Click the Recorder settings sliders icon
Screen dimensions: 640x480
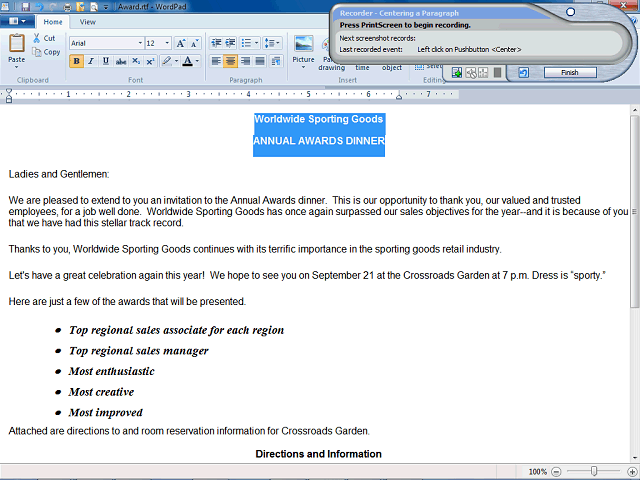pyautogui.click(x=483, y=73)
